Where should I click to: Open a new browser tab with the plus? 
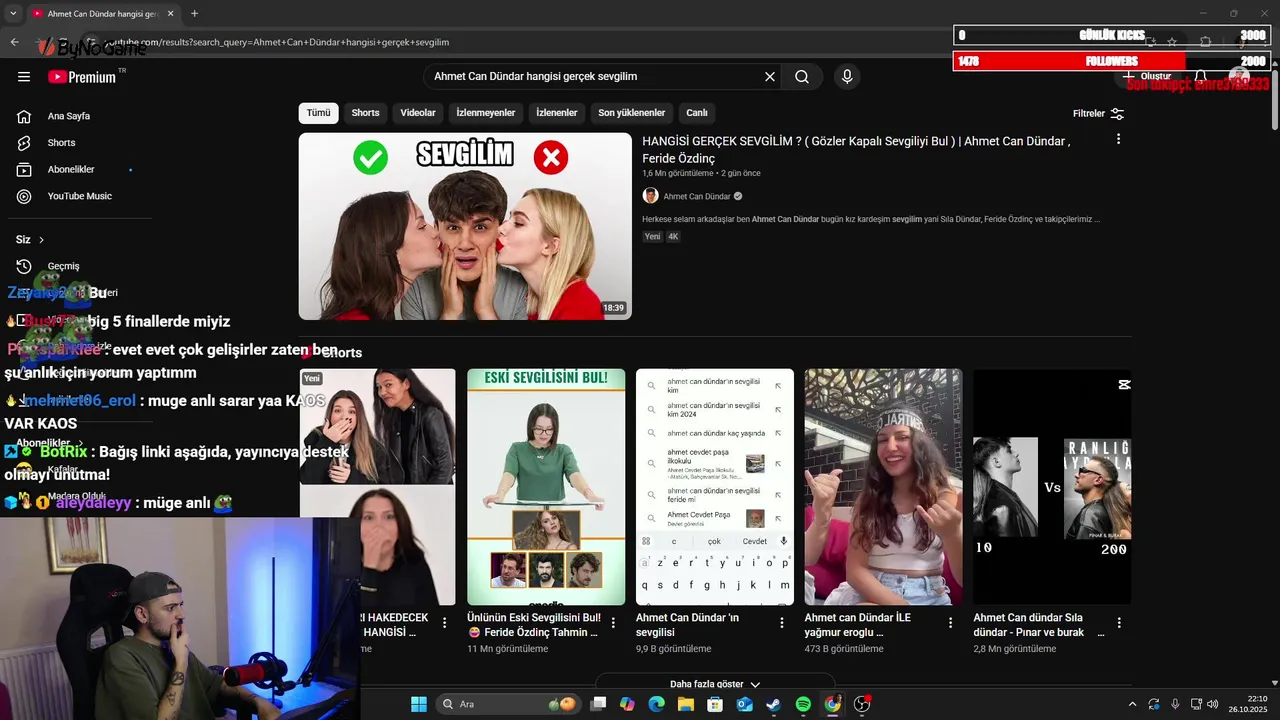(194, 13)
